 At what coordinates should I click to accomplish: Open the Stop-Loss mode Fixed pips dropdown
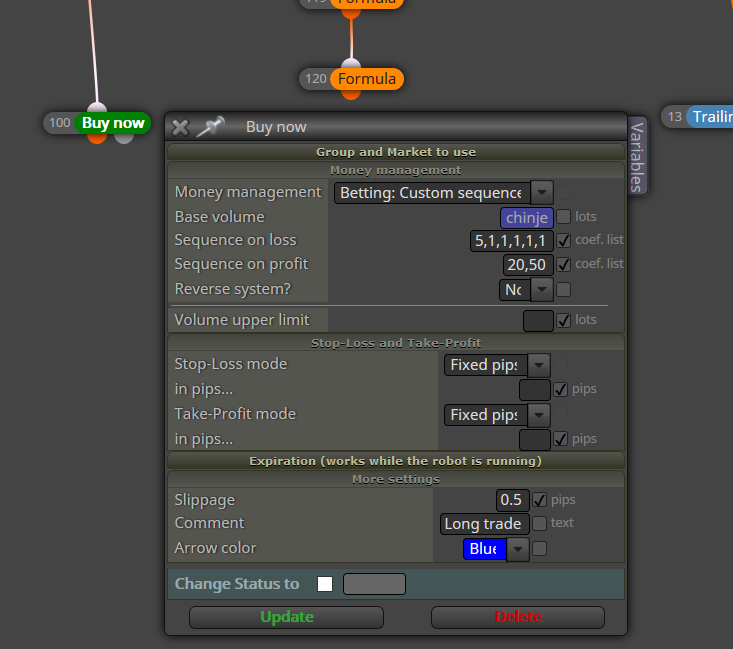point(497,365)
